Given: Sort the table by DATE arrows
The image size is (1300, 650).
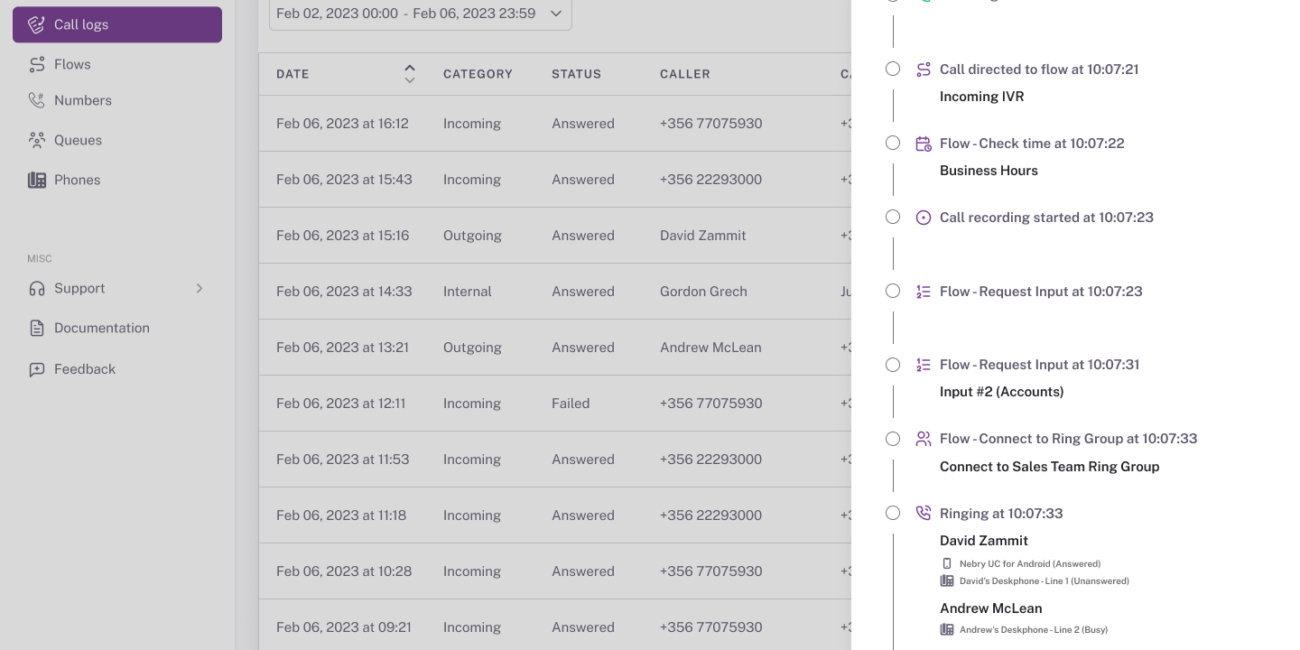Looking at the screenshot, I should point(409,74).
